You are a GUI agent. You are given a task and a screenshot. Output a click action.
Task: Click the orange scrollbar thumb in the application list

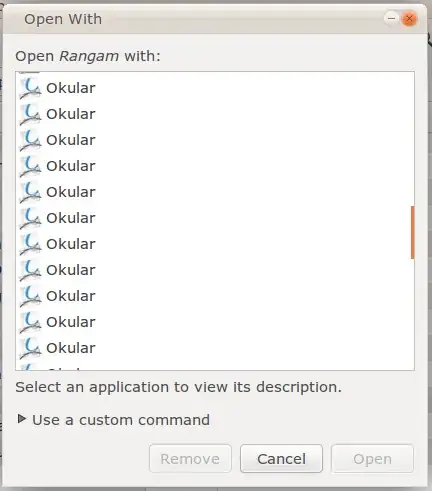(413, 232)
